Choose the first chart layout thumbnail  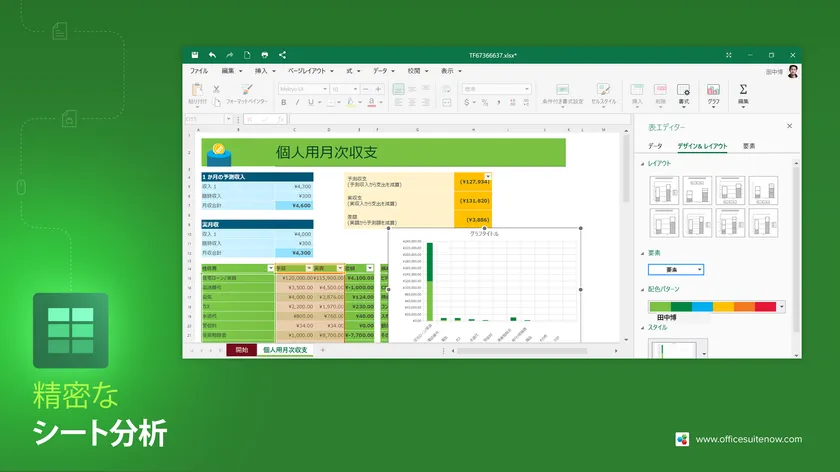click(x=664, y=190)
